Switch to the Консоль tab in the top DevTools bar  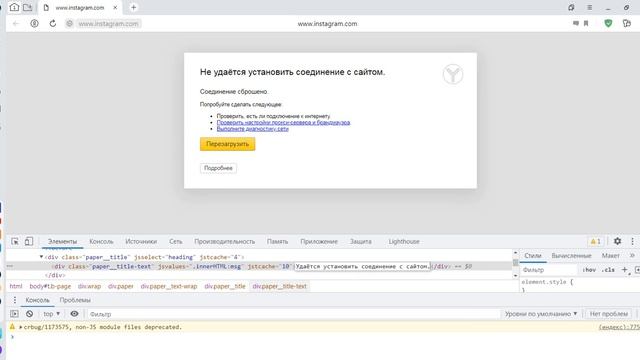coord(101,241)
